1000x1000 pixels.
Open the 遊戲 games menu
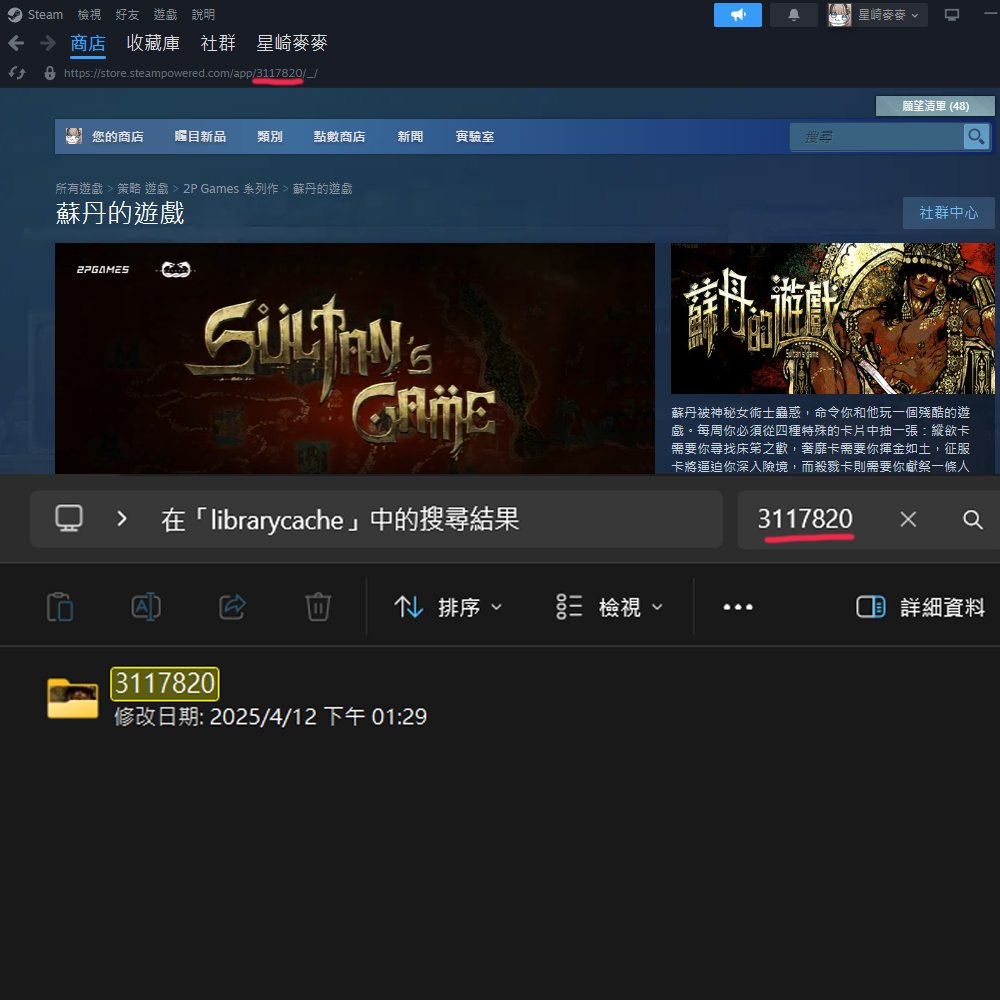coord(165,14)
